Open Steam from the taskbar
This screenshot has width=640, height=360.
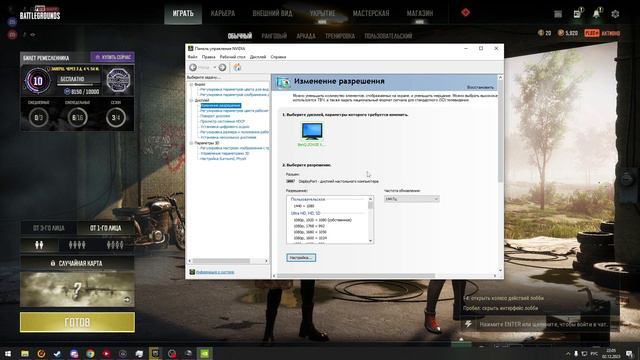point(58,353)
